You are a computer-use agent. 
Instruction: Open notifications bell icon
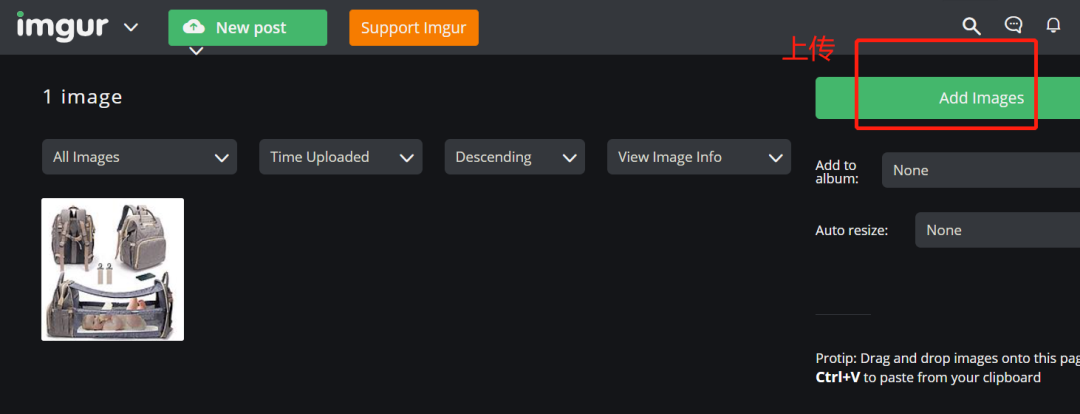tap(1053, 25)
